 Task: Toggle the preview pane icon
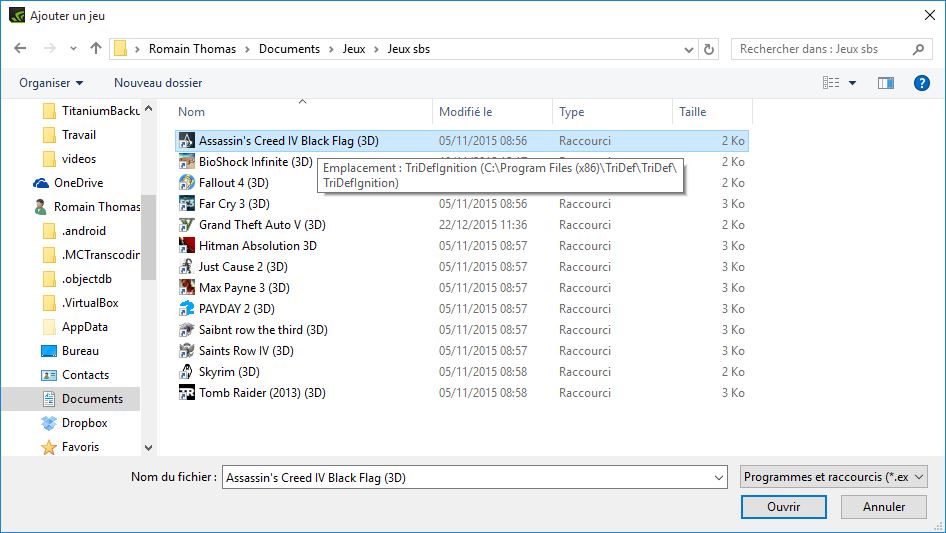point(885,83)
